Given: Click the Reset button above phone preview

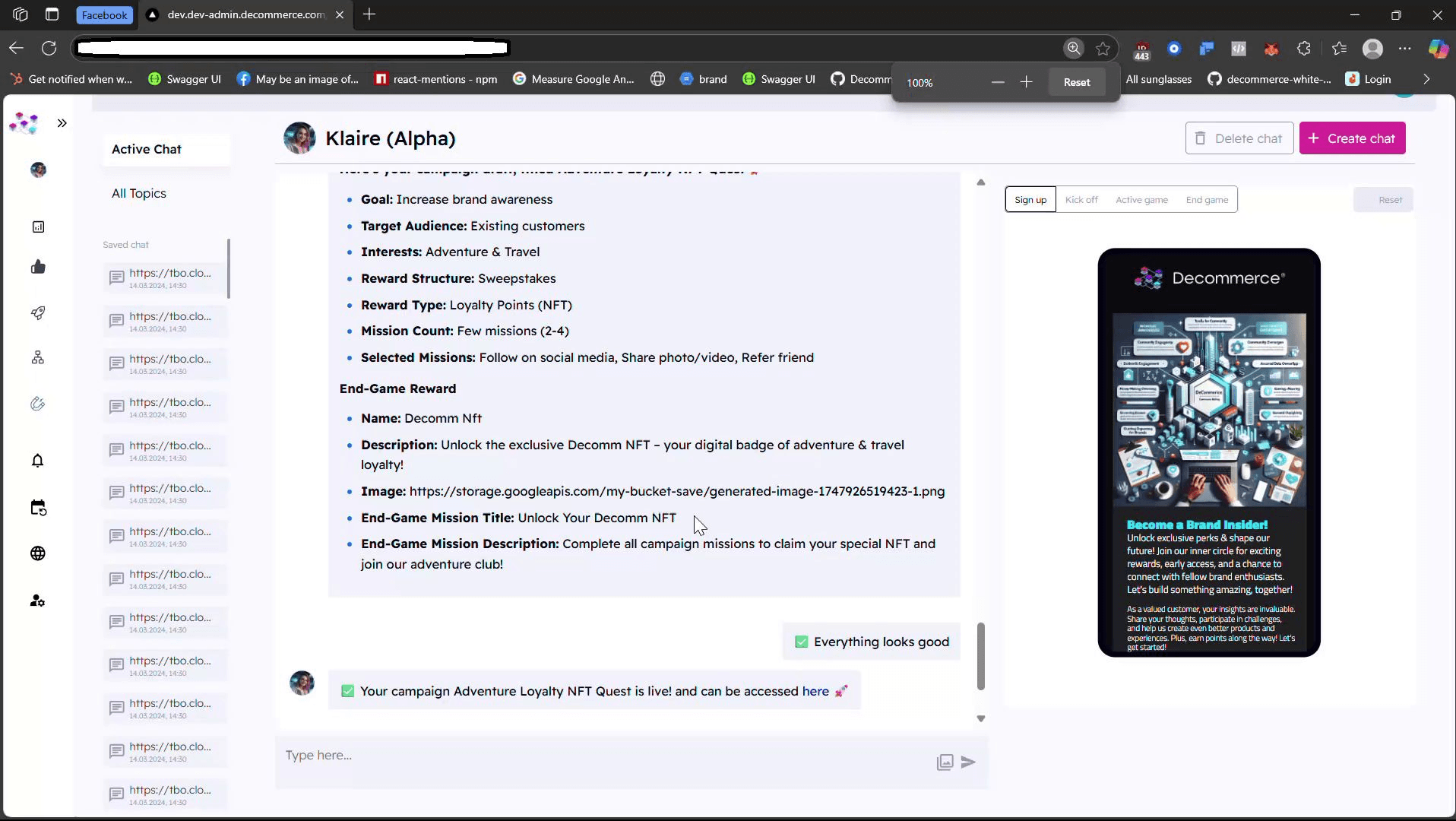Looking at the screenshot, I should [x=1384, y=200].
